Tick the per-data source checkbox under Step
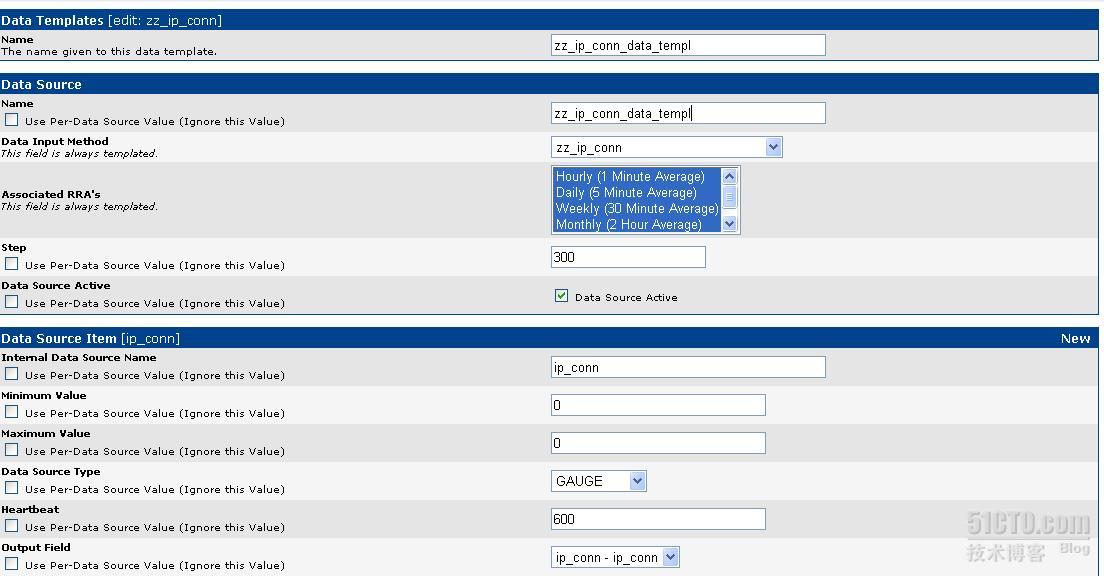The width and height of the screenshot is (1104, 576). [11, 264]
